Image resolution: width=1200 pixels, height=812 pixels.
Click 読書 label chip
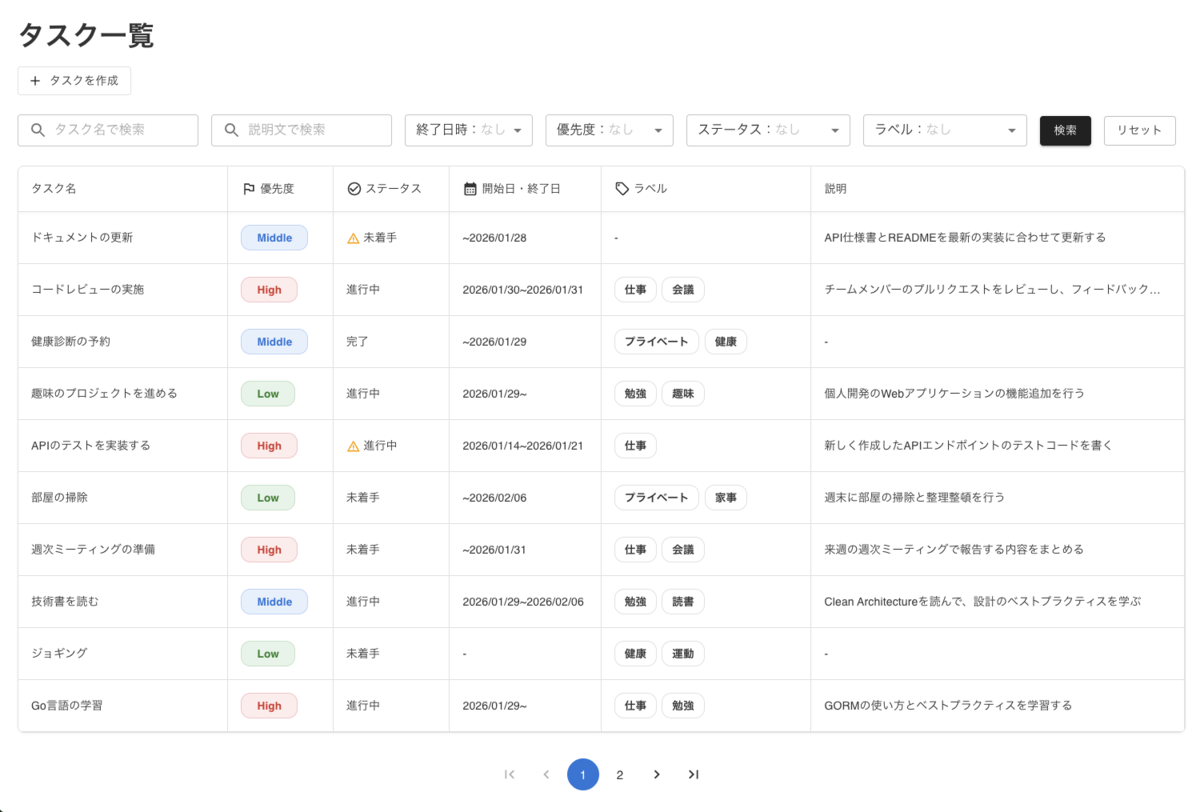coord(683,602)
